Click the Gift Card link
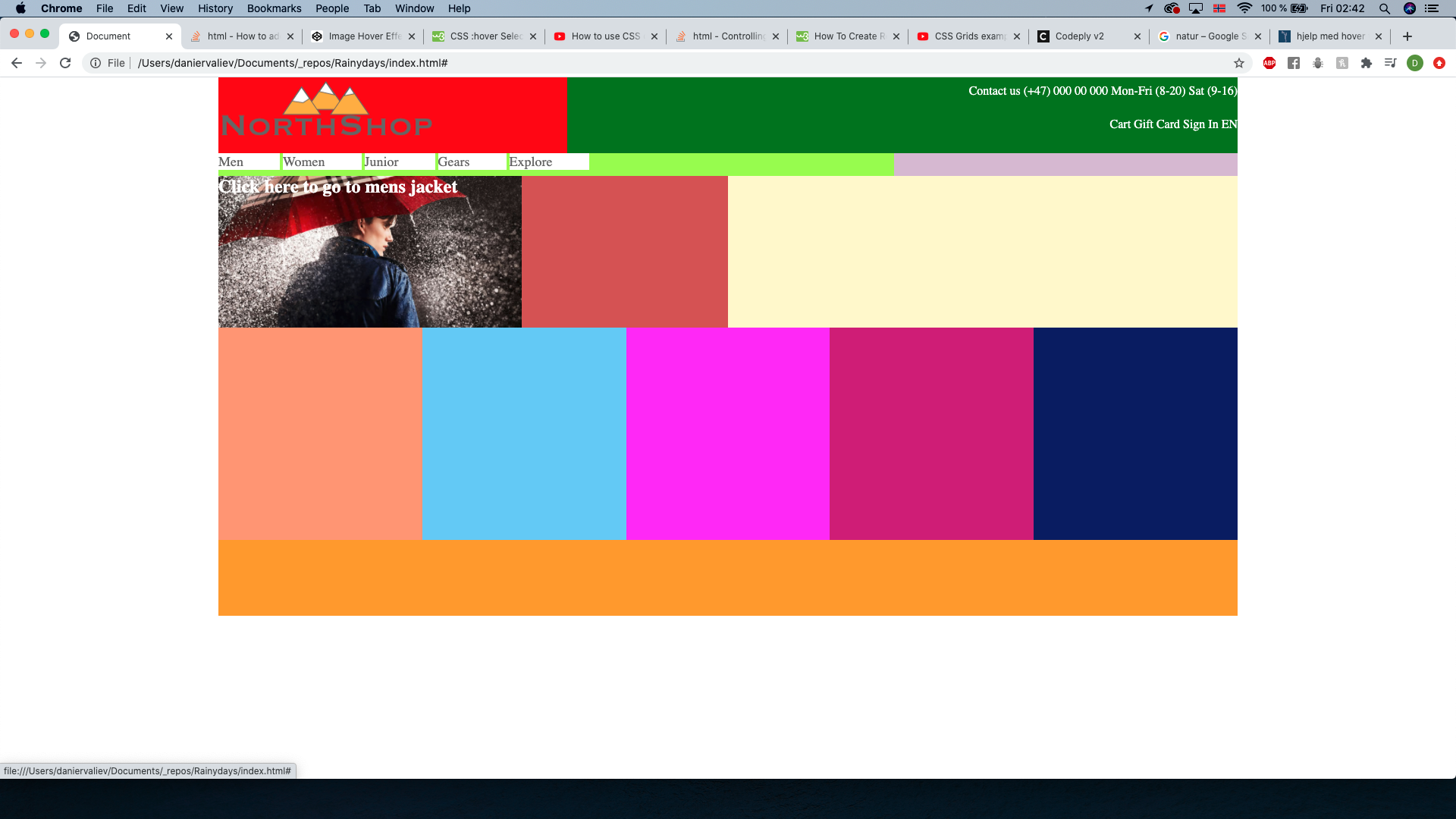Viewport: 1456px width, 819px height. click(x=1157, y=124)
